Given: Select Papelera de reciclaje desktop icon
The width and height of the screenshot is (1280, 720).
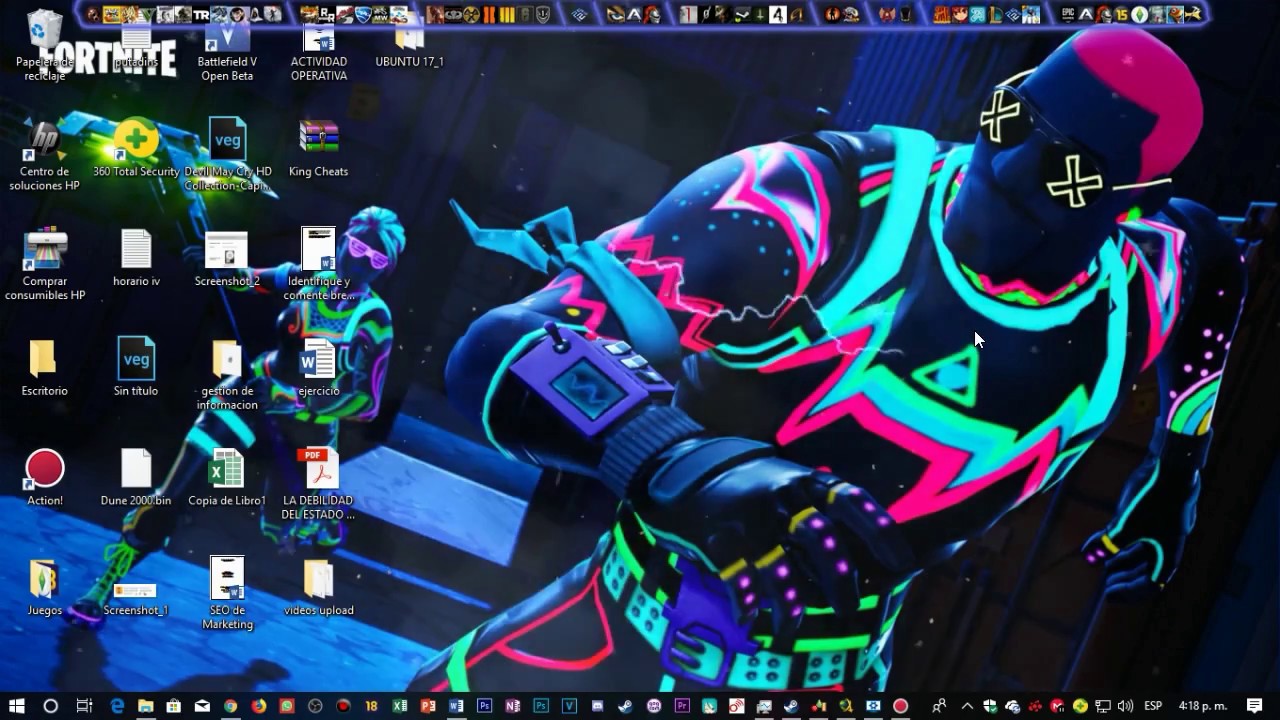Looking at the screenshot, I should click(x=45, y=46).
